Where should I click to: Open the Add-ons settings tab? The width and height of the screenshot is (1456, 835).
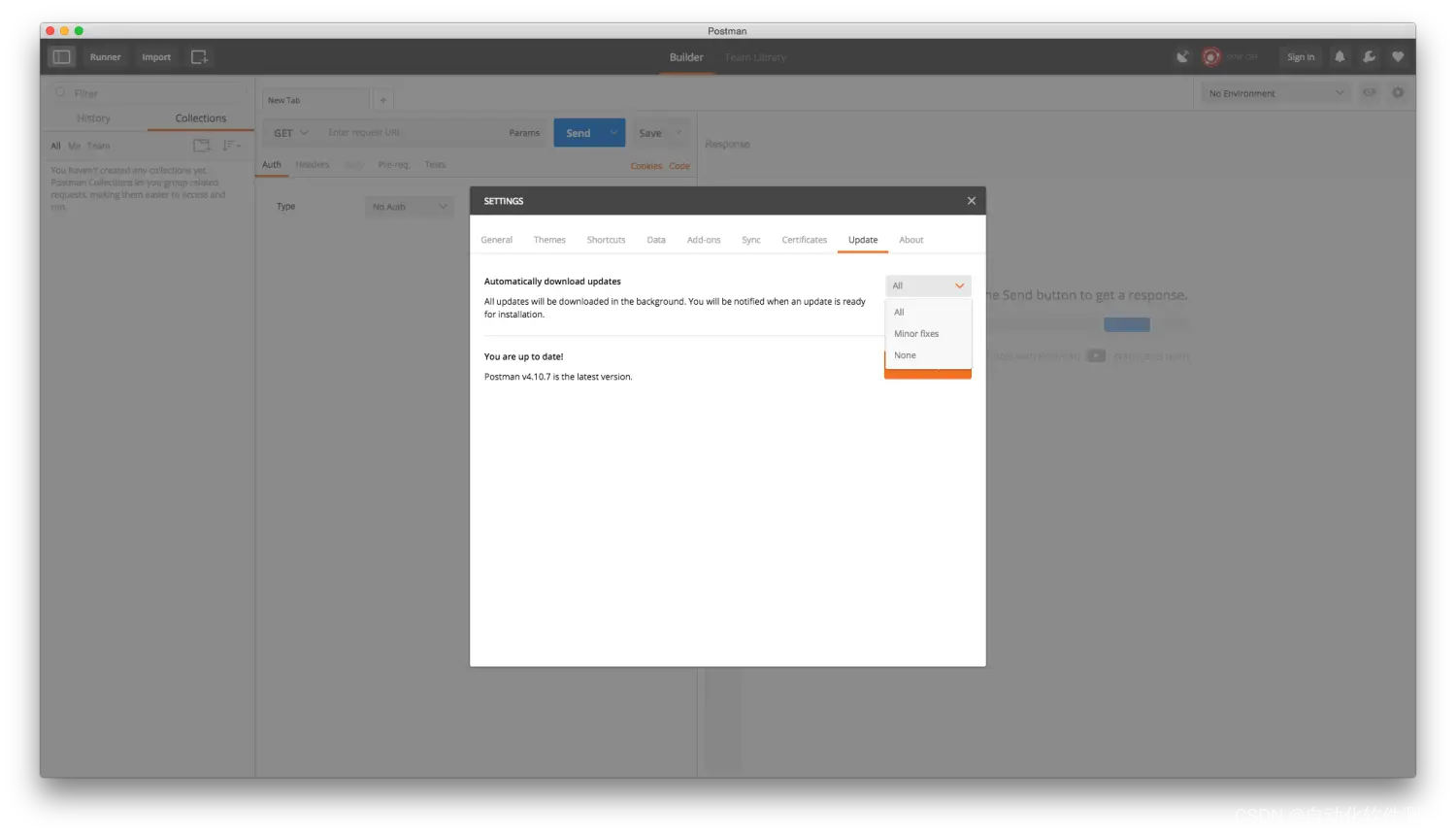coord(704,240)
